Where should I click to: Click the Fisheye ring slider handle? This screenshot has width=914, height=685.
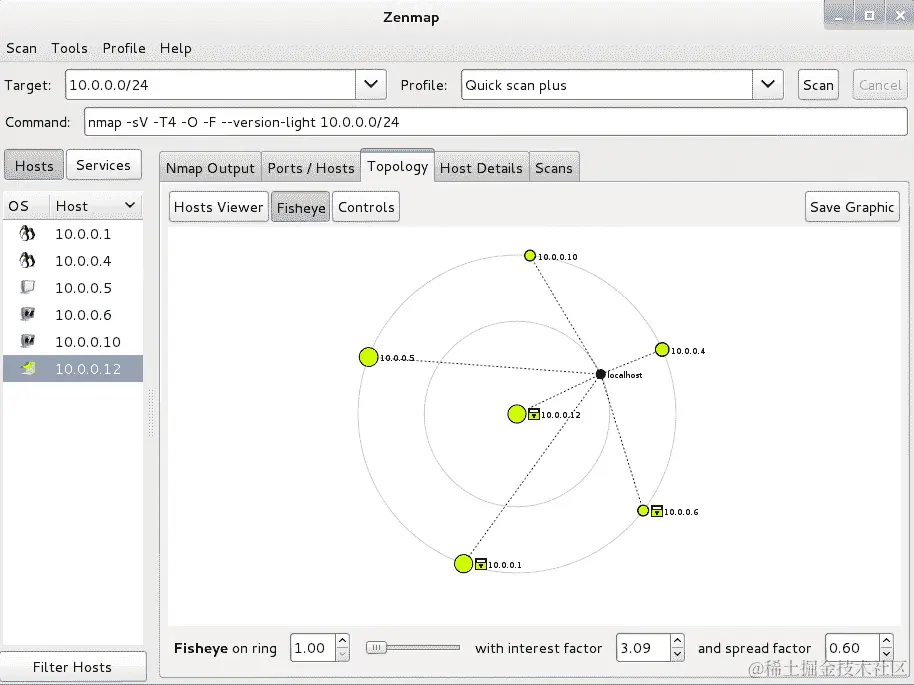point(376,647)
